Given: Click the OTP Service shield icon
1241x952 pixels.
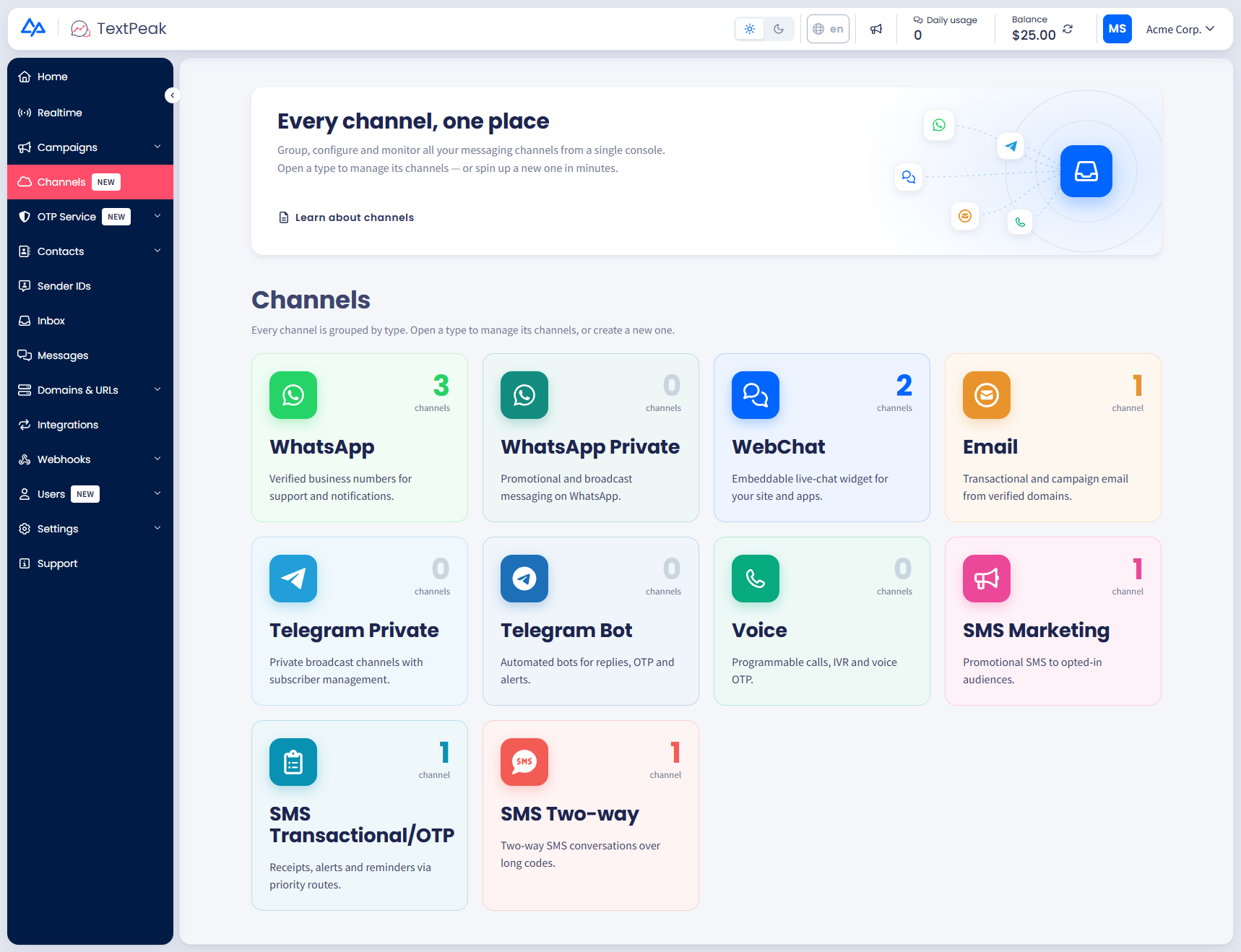Looking at the screenshot, I should point(25,217).
